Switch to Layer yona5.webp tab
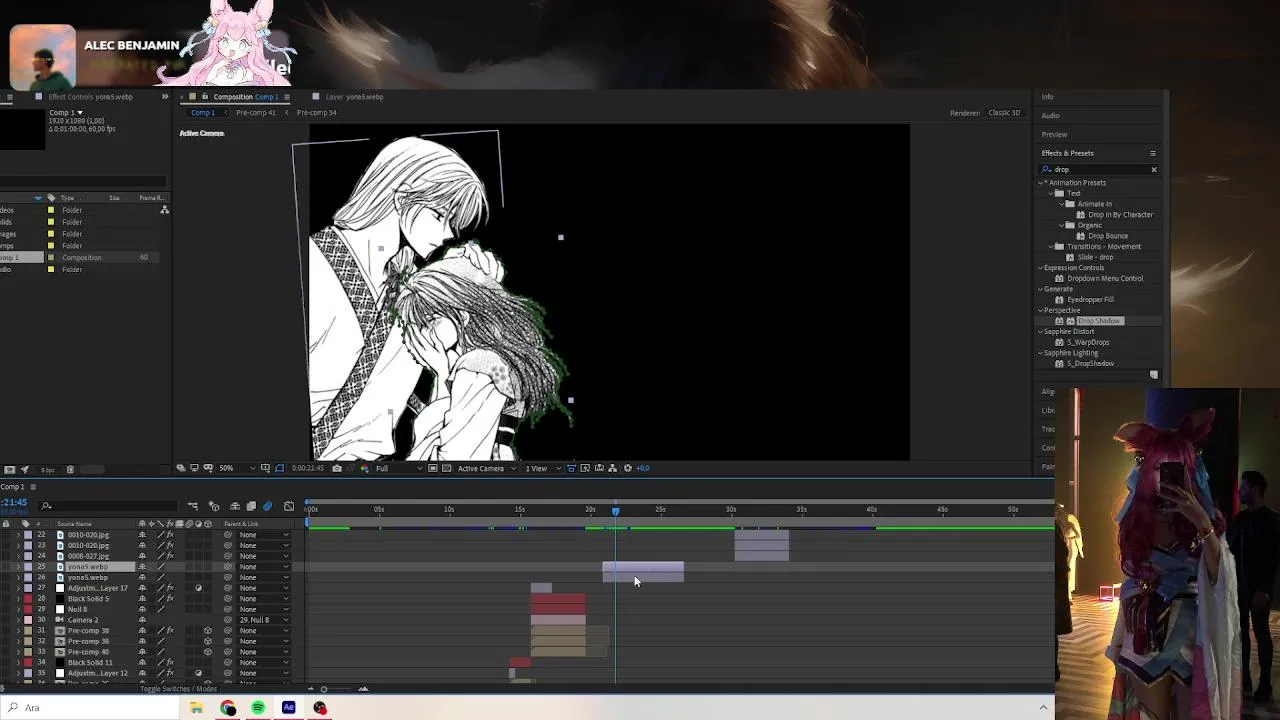The image size is (1280, 720). (x=354, y=97)
